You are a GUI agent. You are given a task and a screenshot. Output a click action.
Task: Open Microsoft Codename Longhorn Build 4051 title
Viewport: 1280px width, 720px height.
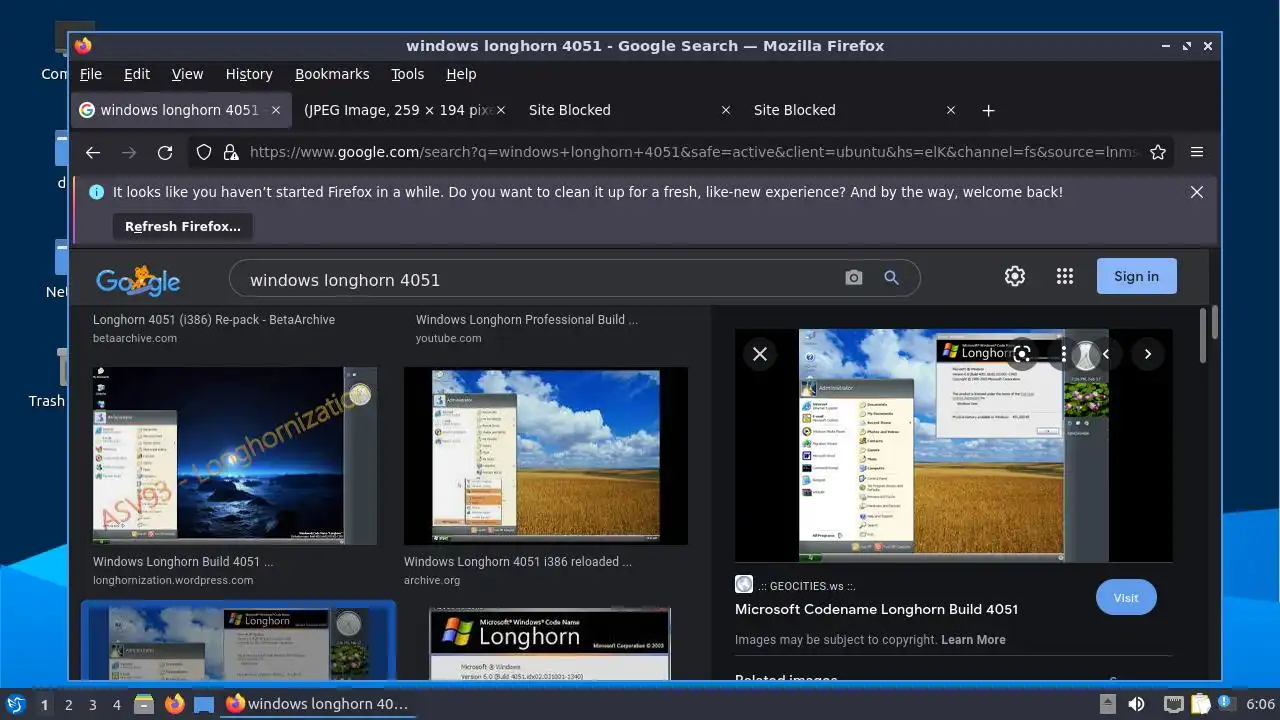pos(876,609)
